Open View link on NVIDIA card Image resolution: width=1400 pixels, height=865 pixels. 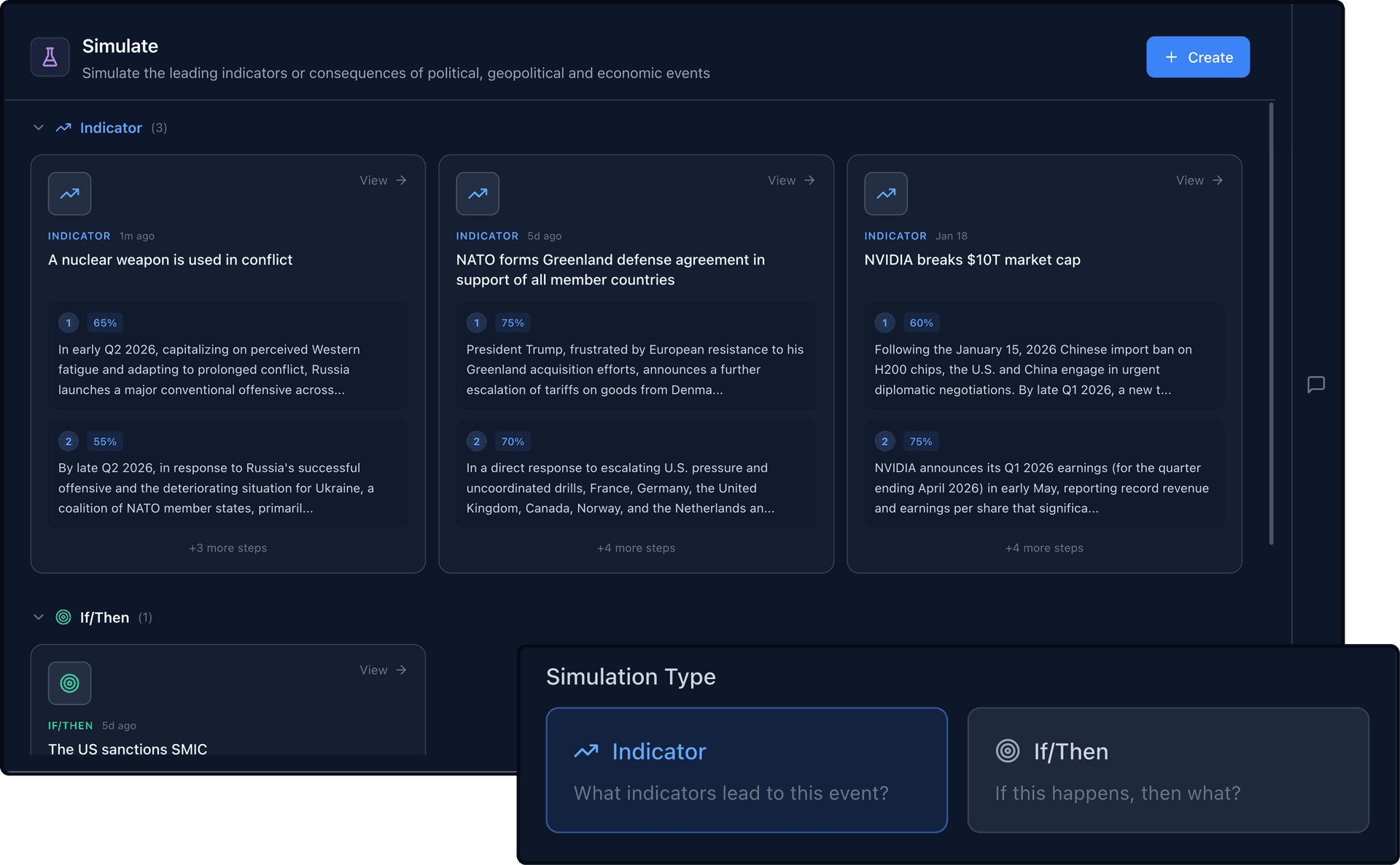click(x=1199, y=180)
